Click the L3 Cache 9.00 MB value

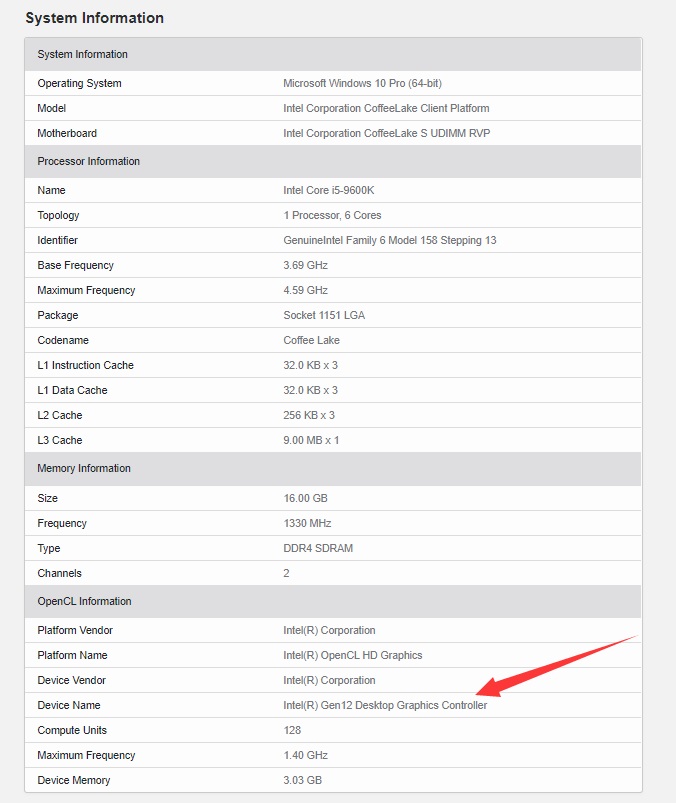click(x=311, y=440)
